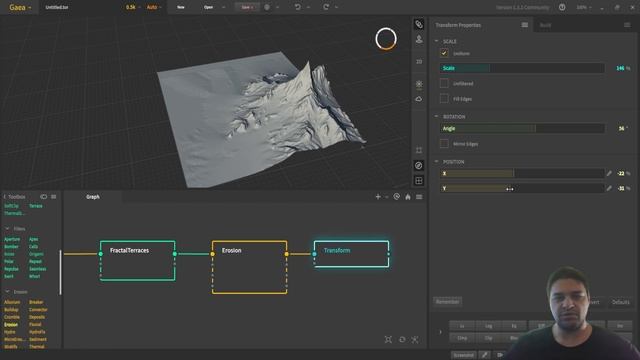Open the zoom percentage dropdown in title bar

coord(584,7)
